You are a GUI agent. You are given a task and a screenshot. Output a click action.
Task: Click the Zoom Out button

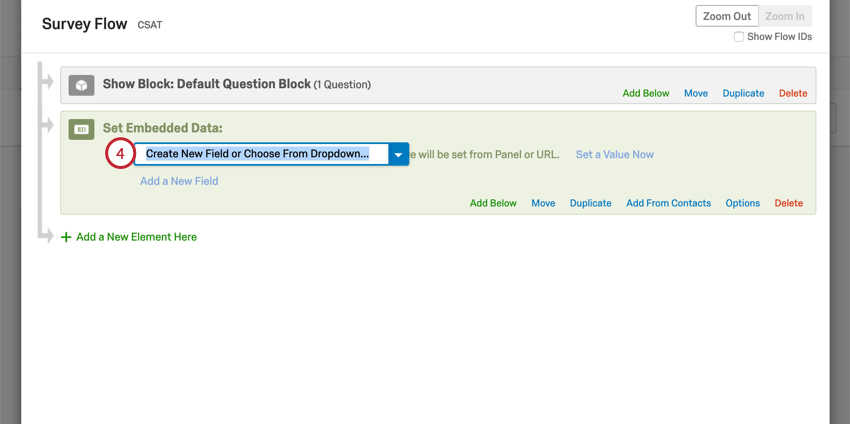coord(727,16)
